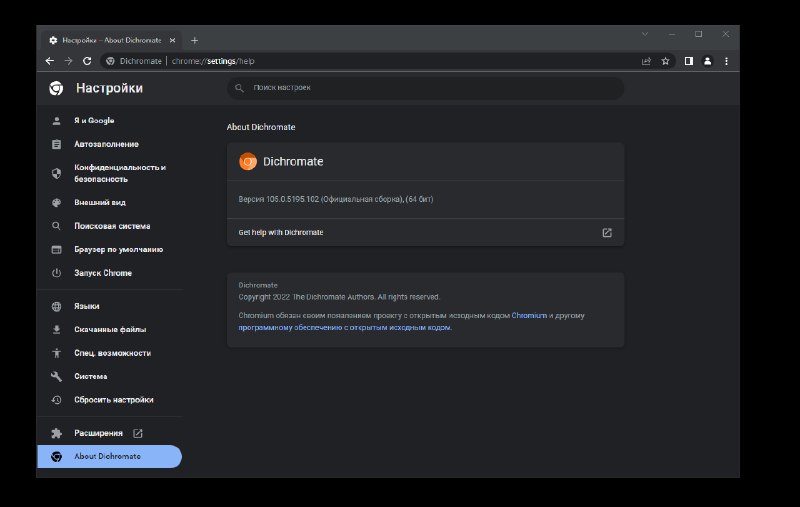
Task: Click the Поиск настроек search field
Action: [x=425, y=88]
